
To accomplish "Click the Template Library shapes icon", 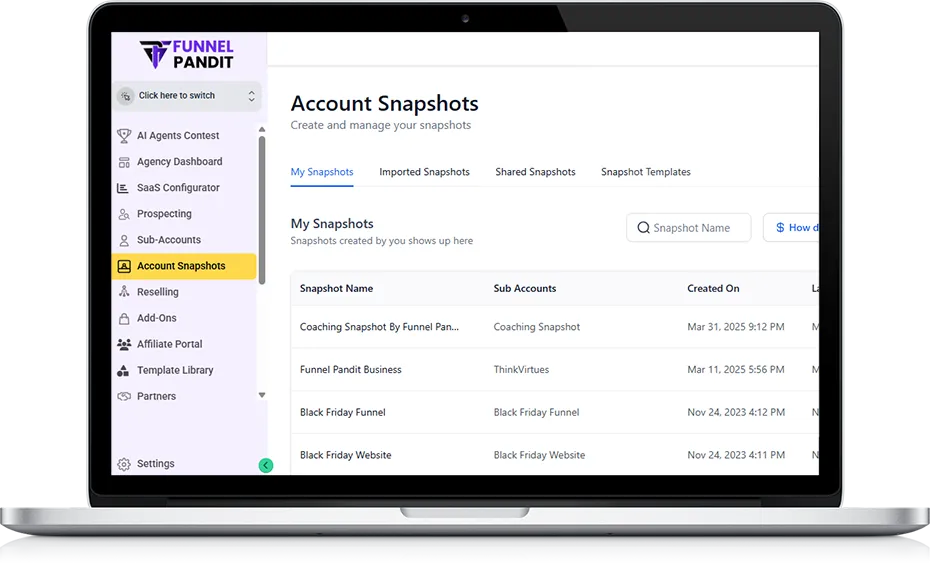I will (123, 371).
